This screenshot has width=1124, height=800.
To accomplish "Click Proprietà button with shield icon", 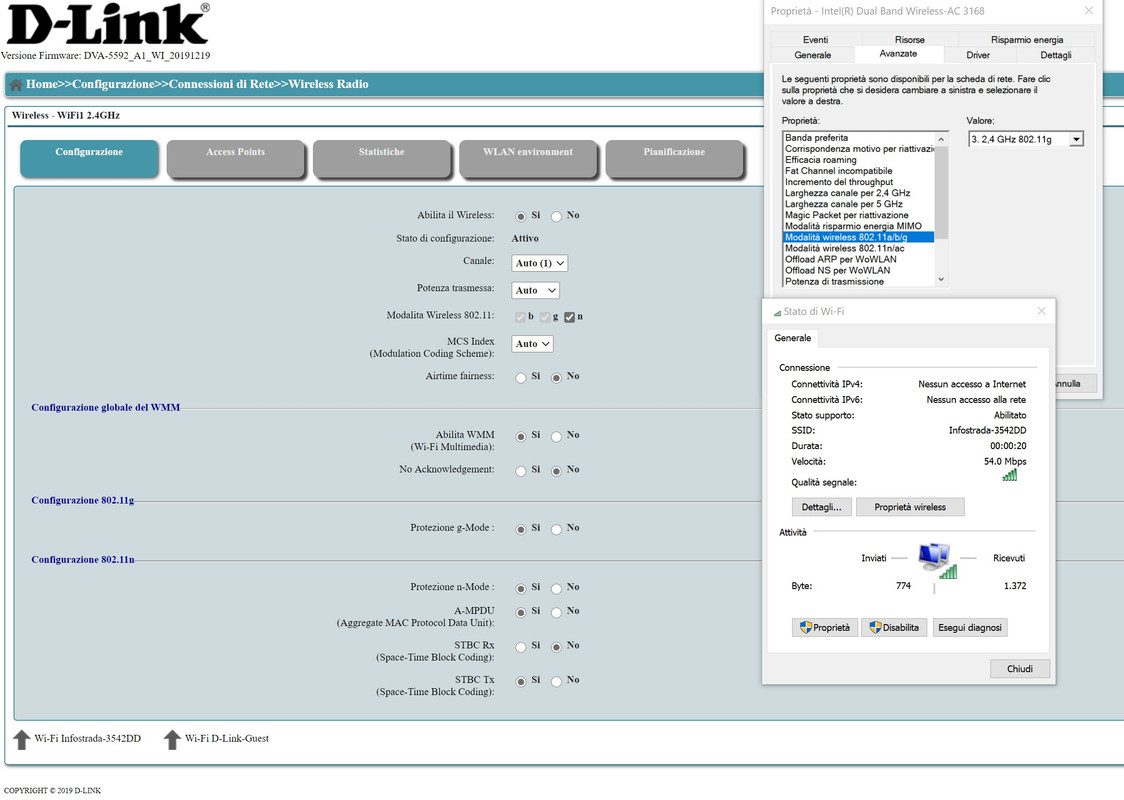I will pos(824,627).
